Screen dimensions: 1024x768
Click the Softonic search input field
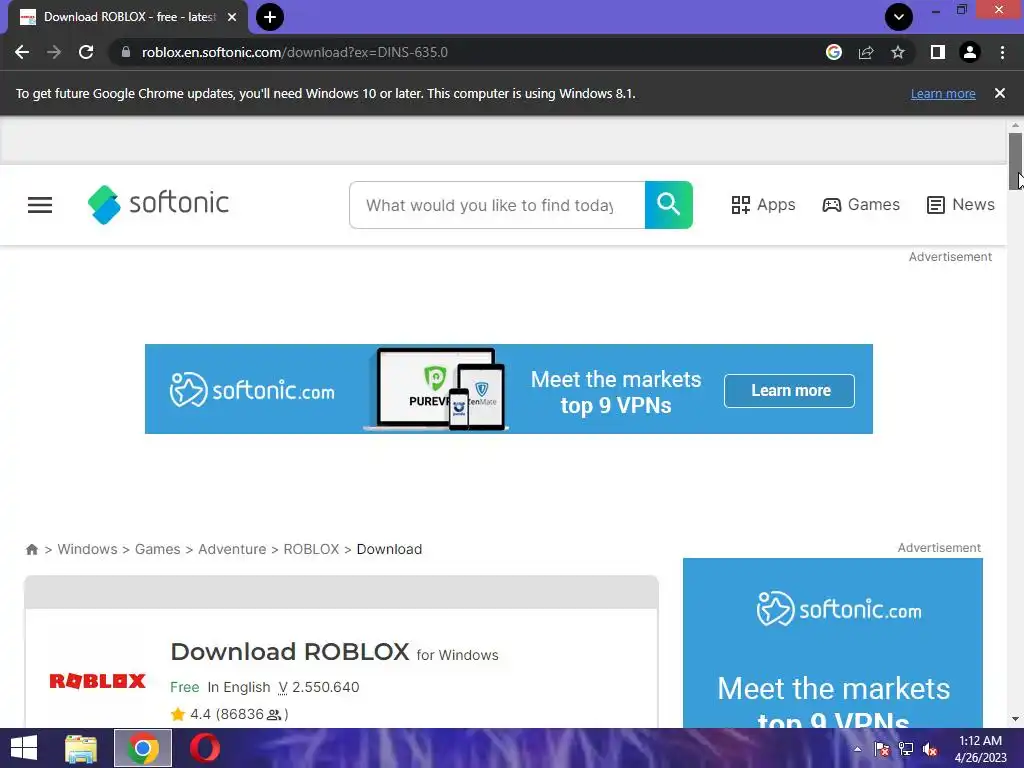coord(497,205)
